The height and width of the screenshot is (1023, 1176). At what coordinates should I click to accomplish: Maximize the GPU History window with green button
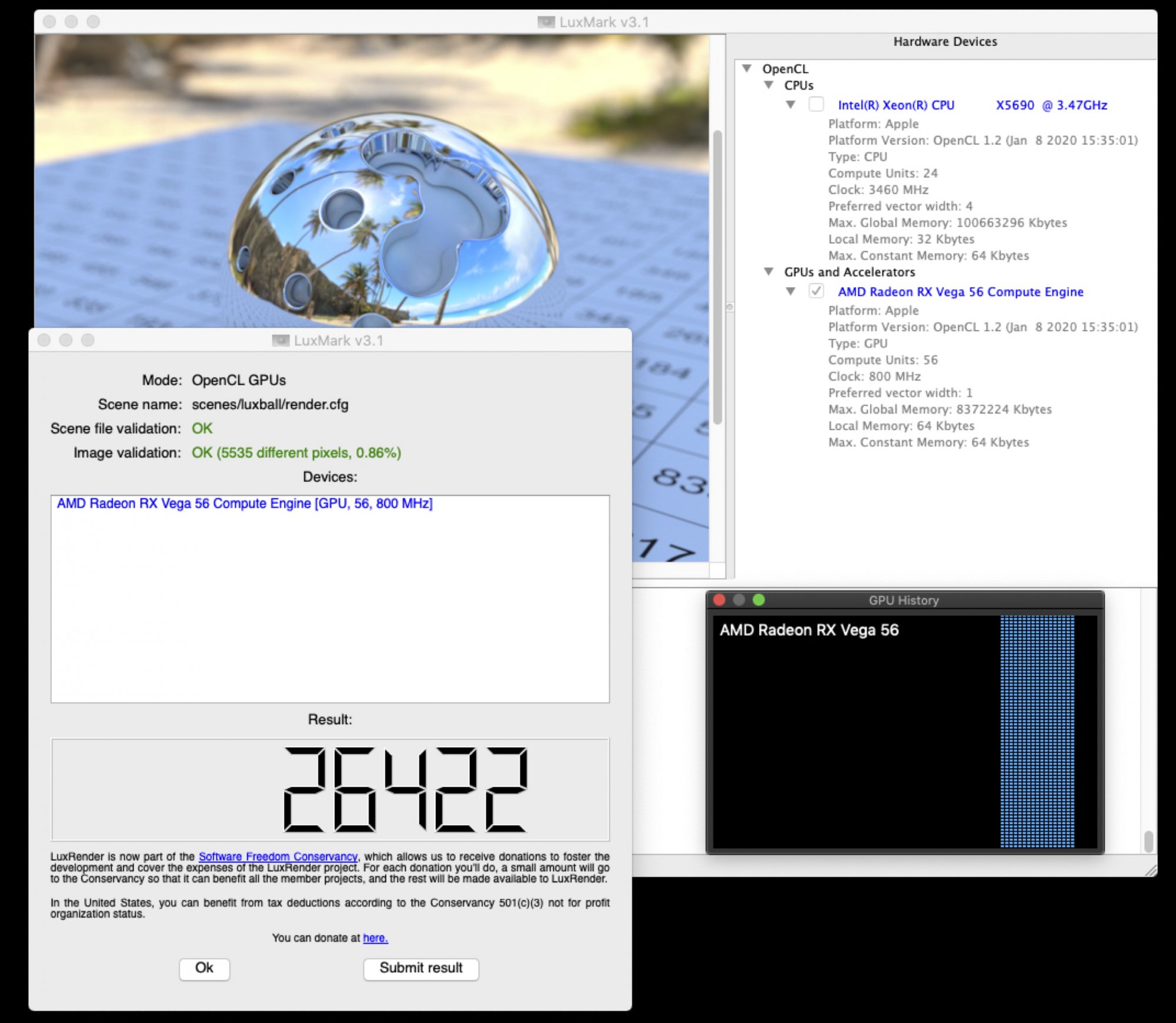[x=759, y=599]
